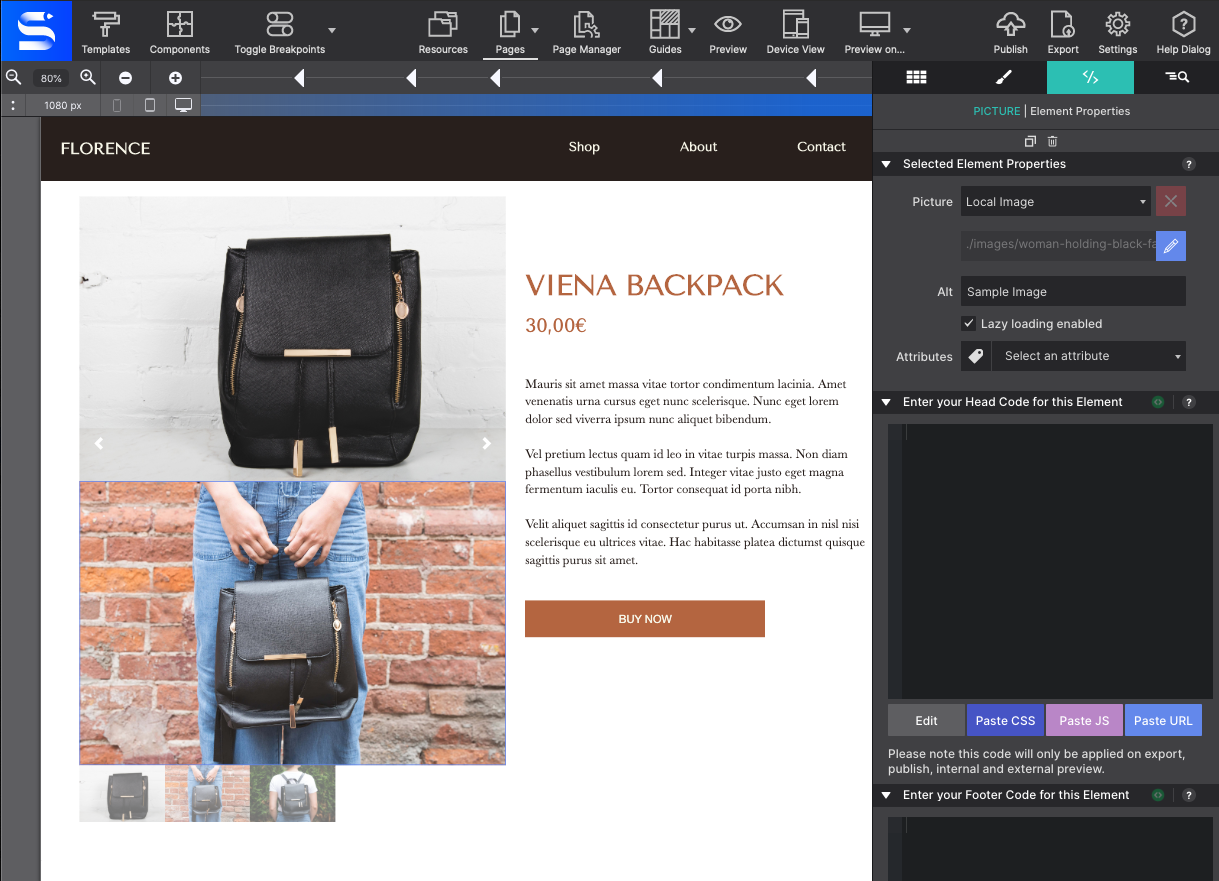This screenshot has height=881, width=1219.
Task: Open the Components panel
Action: (179, 32)
